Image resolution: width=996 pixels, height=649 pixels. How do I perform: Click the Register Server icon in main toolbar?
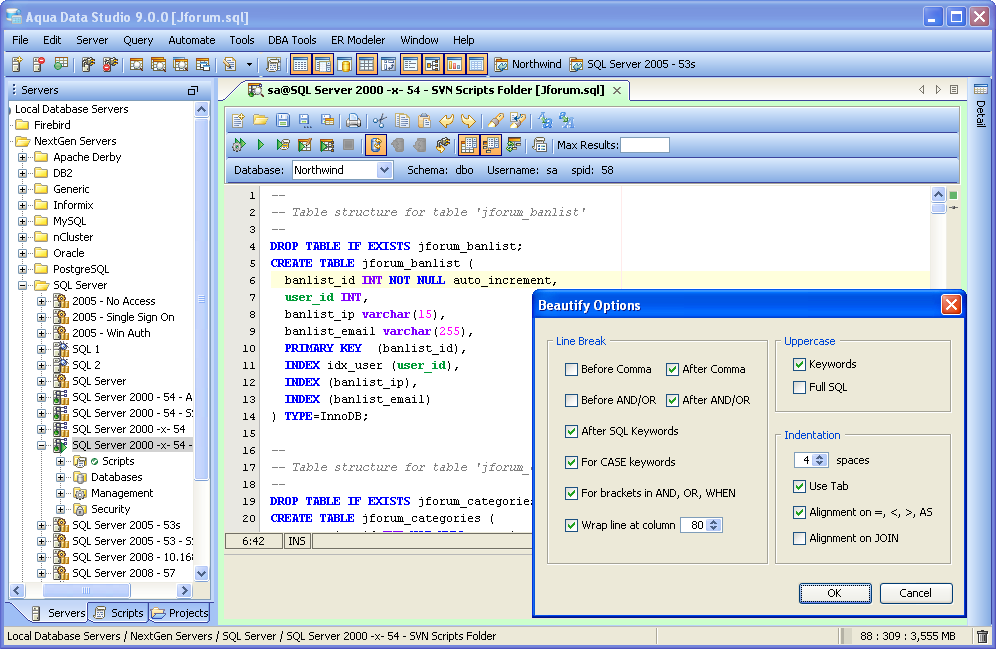click(17, 65)
